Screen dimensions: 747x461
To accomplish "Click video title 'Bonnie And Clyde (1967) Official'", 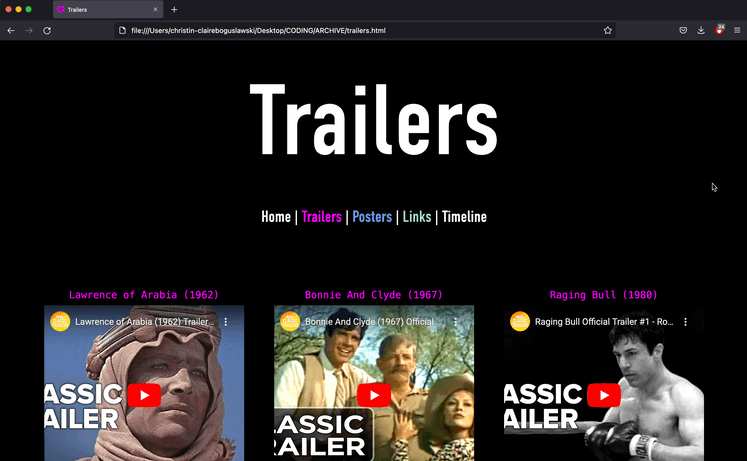I will point(369,322).
